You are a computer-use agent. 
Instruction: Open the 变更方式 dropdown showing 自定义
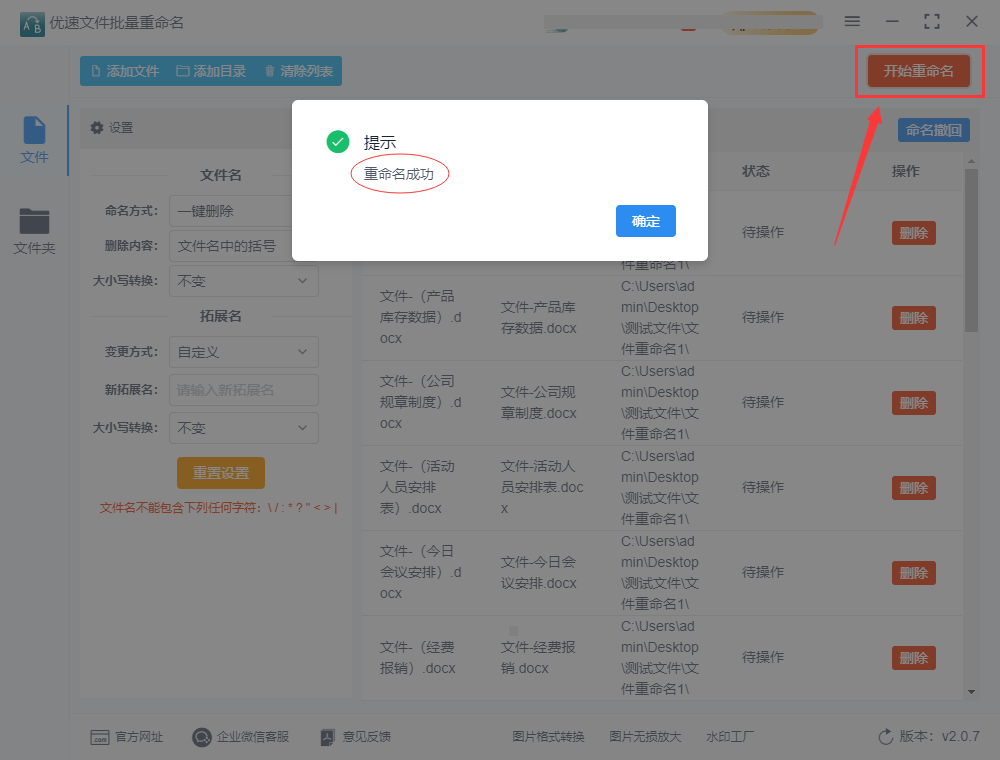click(x=244, y=352)
